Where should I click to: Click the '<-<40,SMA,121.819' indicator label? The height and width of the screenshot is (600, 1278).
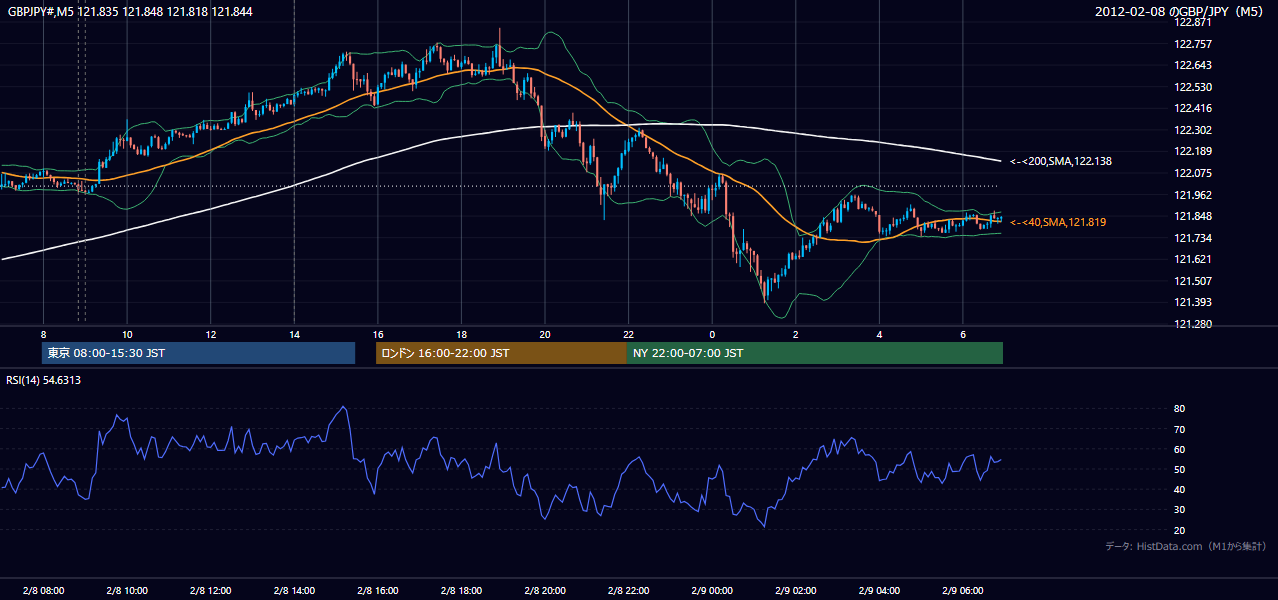[1058, 222]
